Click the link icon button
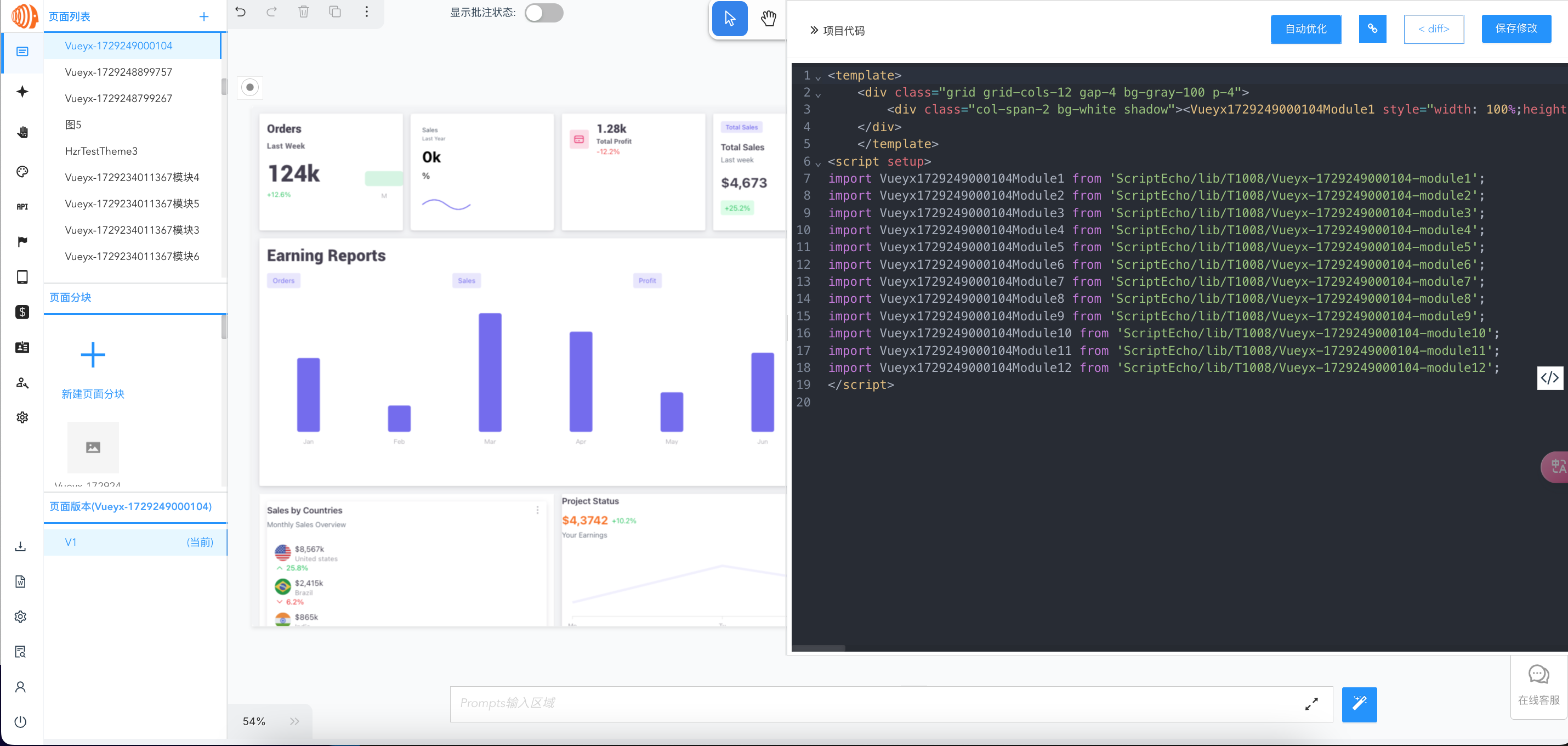The height and width of the screenshot is (746, 1568). click(1372, 29)
